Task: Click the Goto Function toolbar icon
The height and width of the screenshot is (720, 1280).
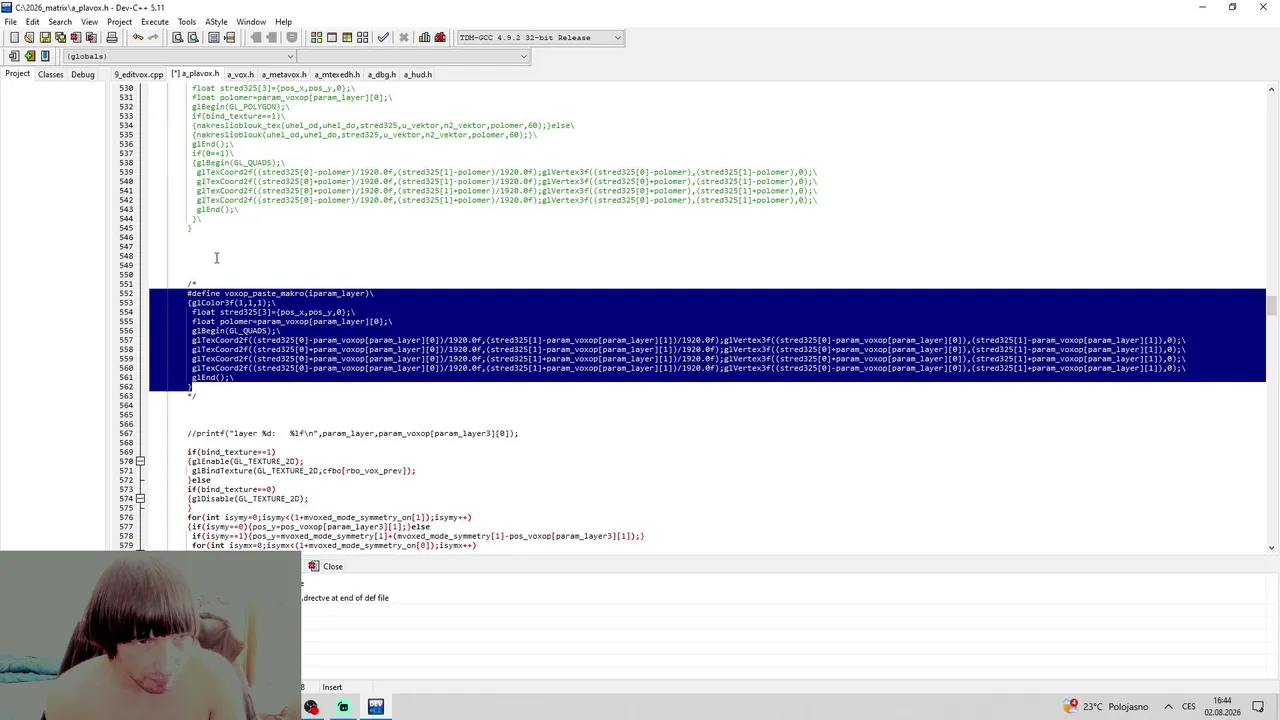Action: tap(214, 38)
